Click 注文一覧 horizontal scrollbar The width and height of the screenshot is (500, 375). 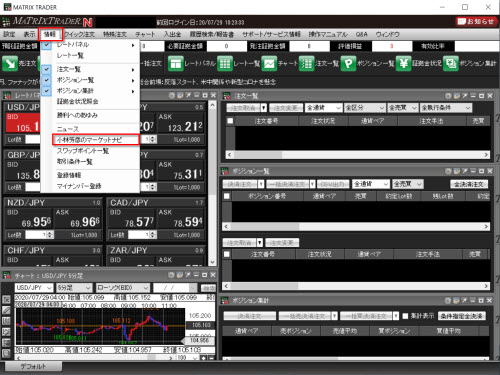click(358, 155)
